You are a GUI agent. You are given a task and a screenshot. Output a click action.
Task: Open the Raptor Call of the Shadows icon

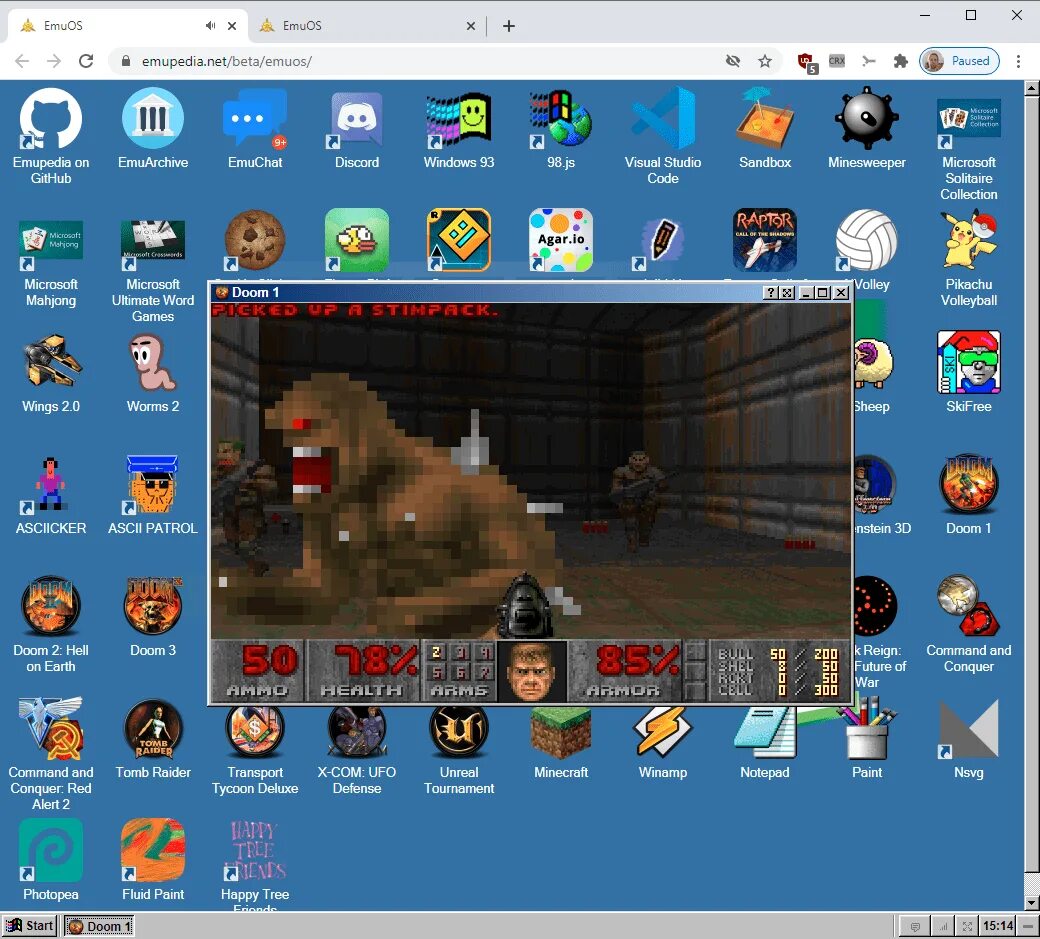(765, 240)
